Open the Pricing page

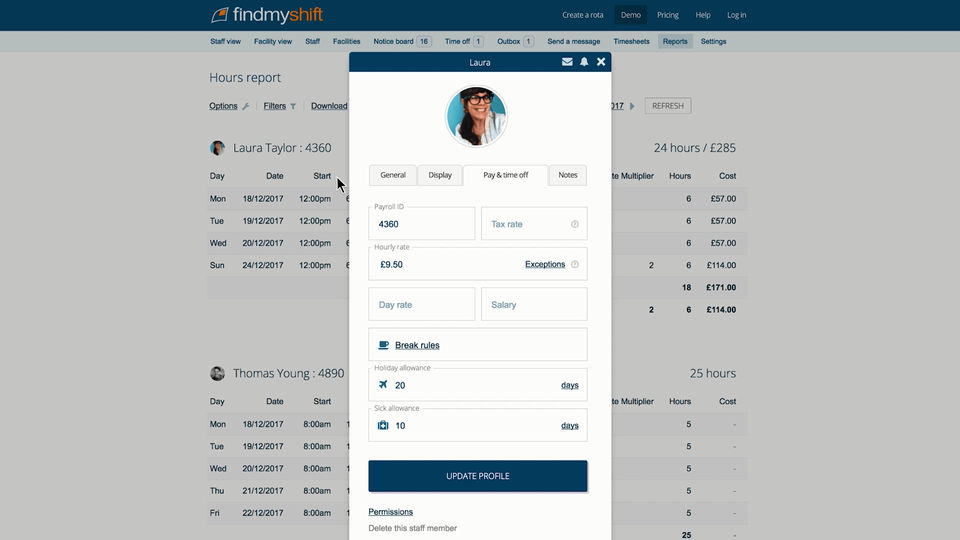pos(667,15)
